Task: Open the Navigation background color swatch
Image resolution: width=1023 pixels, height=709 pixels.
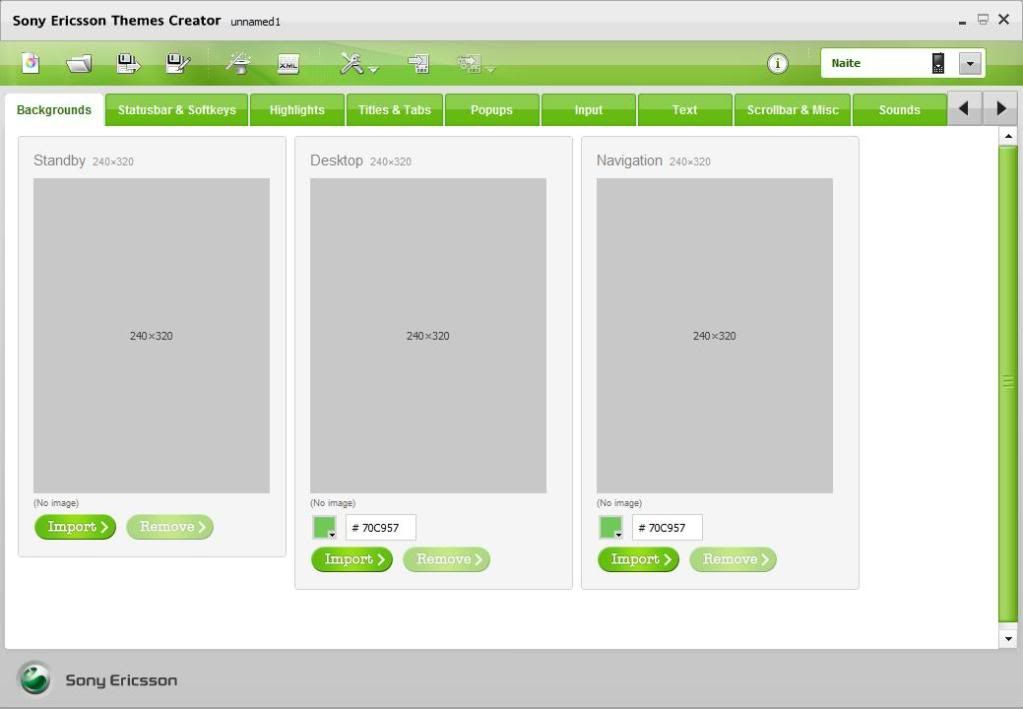Action: click(x=611, y=527)
